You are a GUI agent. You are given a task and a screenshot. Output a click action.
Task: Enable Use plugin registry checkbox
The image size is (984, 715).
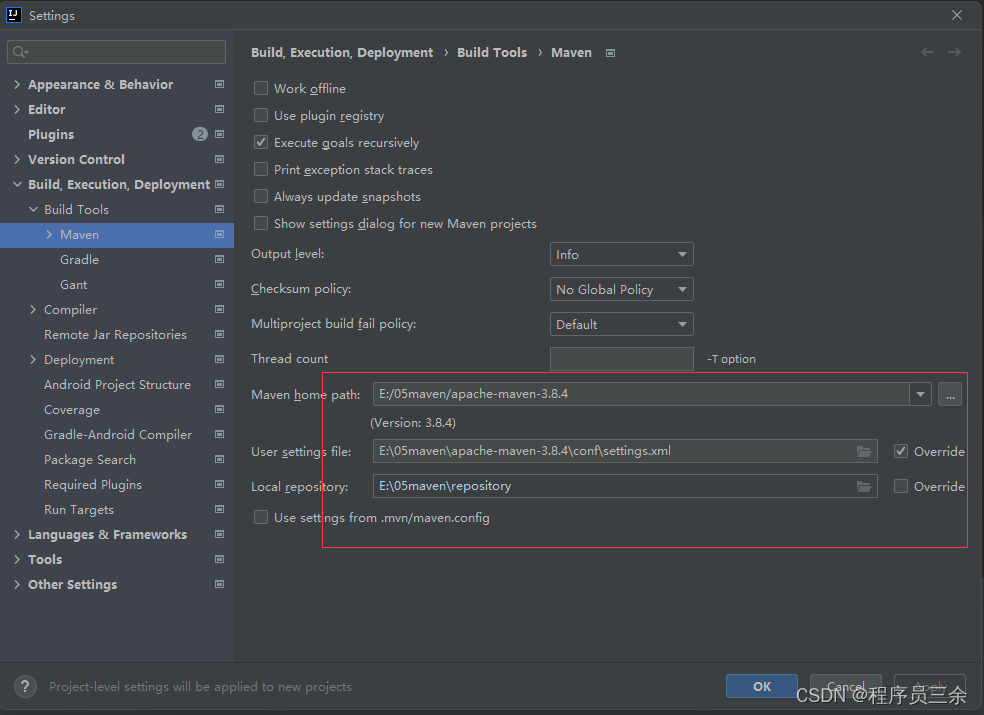[x=261, y=116]
